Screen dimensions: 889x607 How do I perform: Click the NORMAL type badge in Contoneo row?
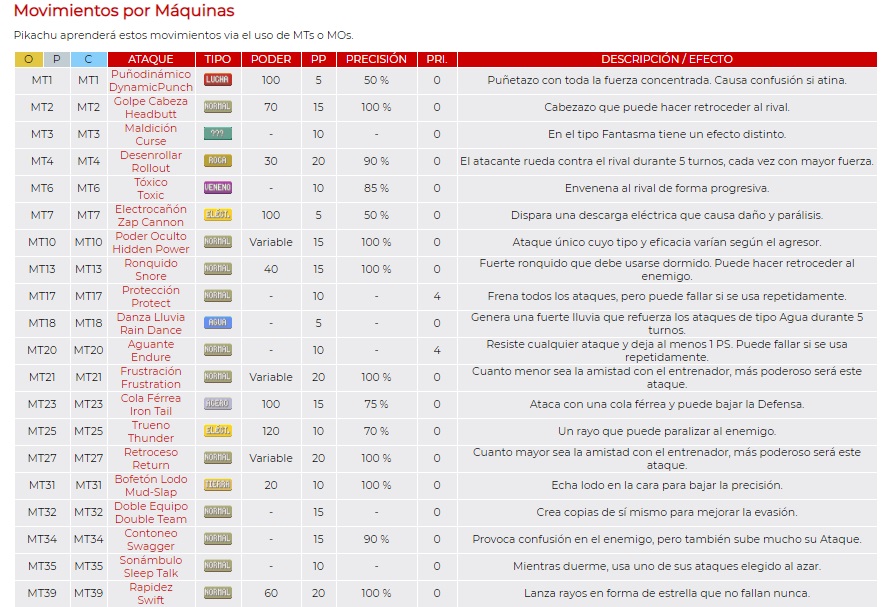(x=218, y=539)
